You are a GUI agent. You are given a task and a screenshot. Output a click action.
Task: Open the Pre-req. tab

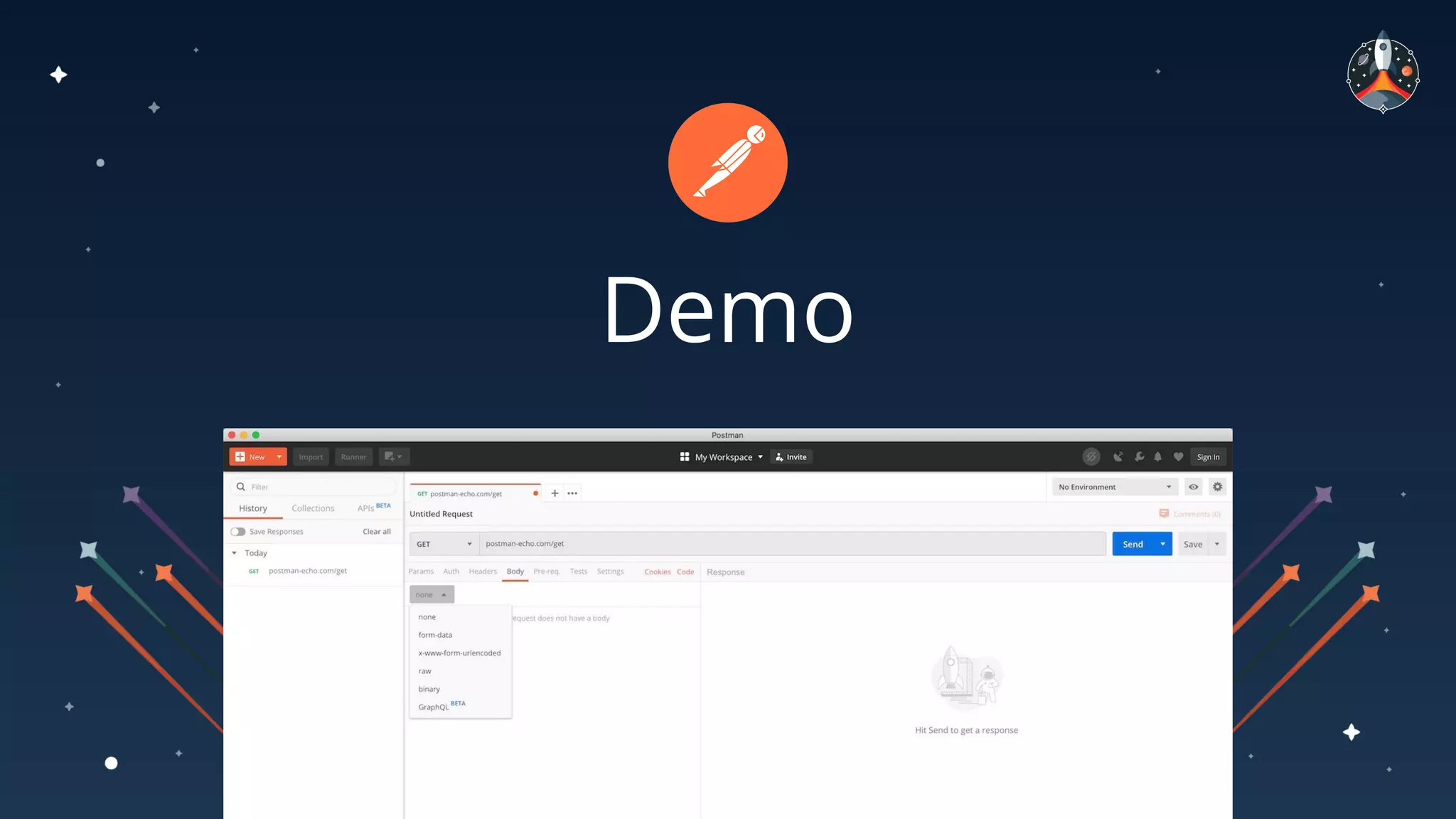click(x=547, y=572)
